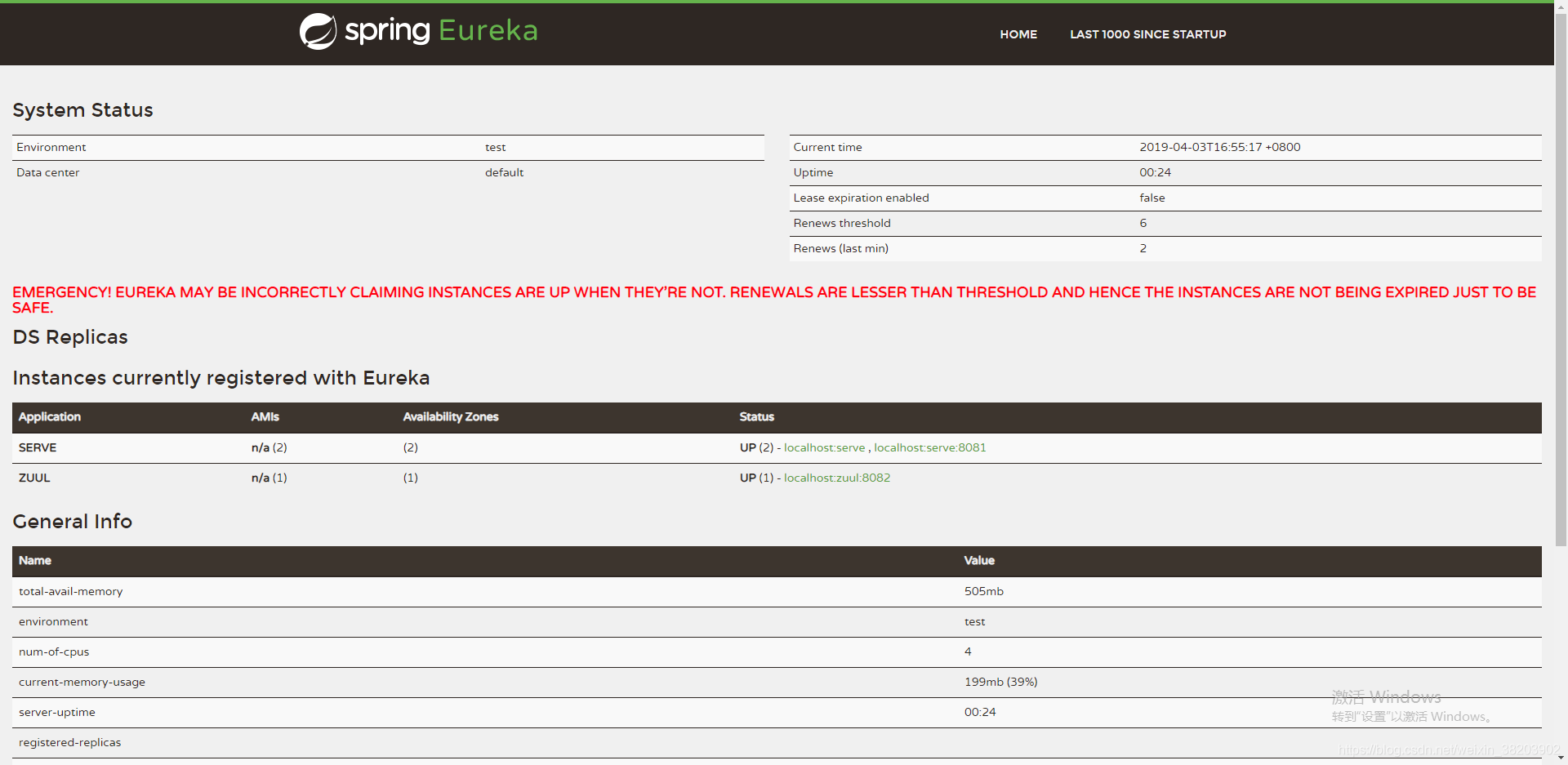The width and height of the screenshot is (1568, 765).
Task: Click the Name column header in General Info
Action: [35, 560]
